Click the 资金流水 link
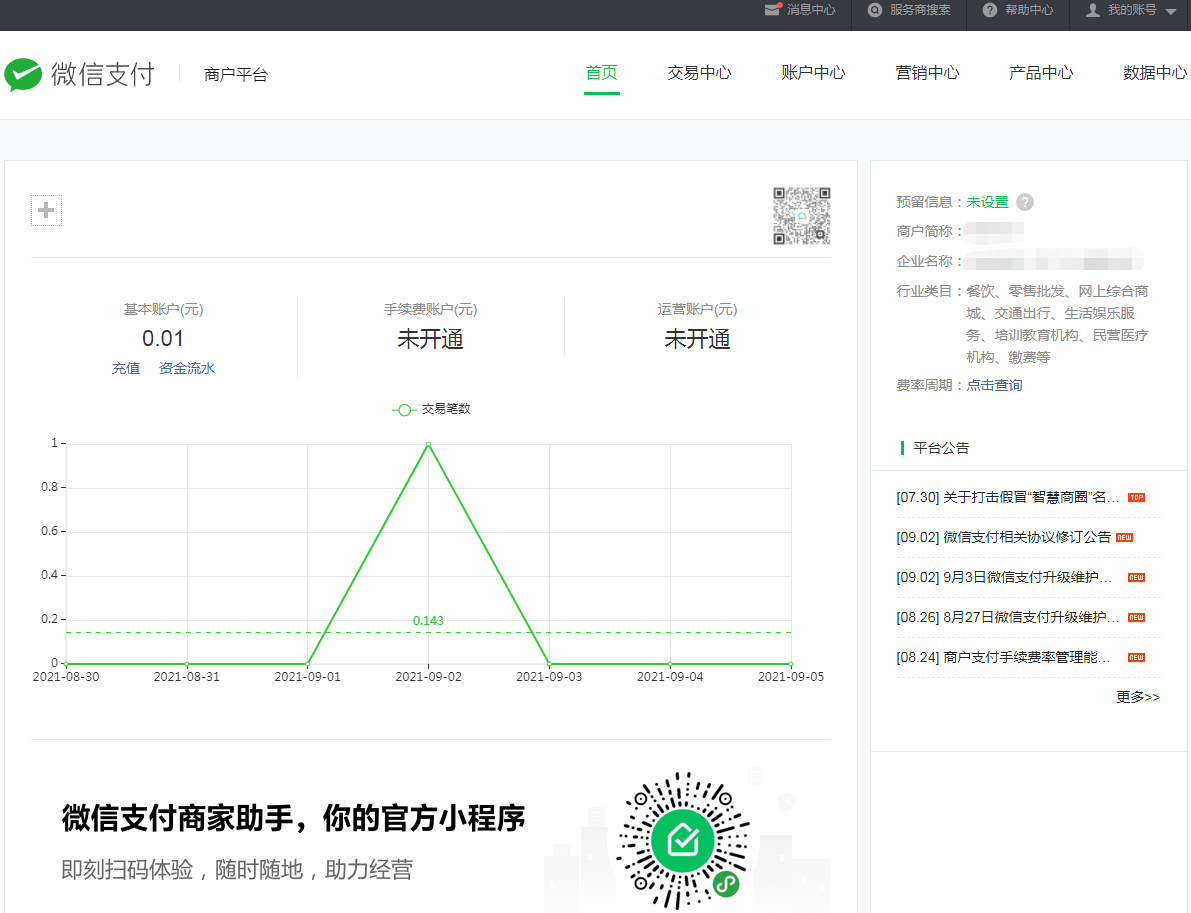 [x=187, y=368]
